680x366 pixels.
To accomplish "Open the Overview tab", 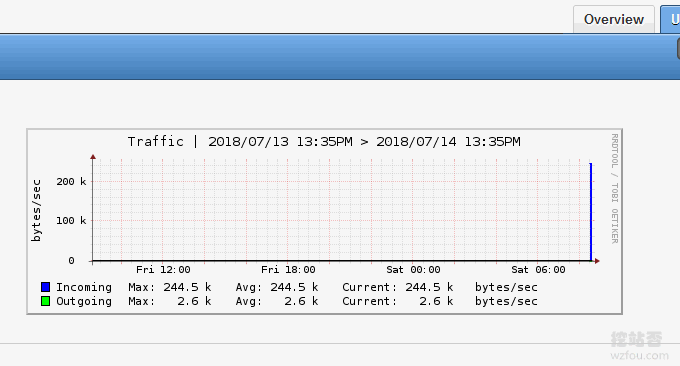I will coord(614,20).
